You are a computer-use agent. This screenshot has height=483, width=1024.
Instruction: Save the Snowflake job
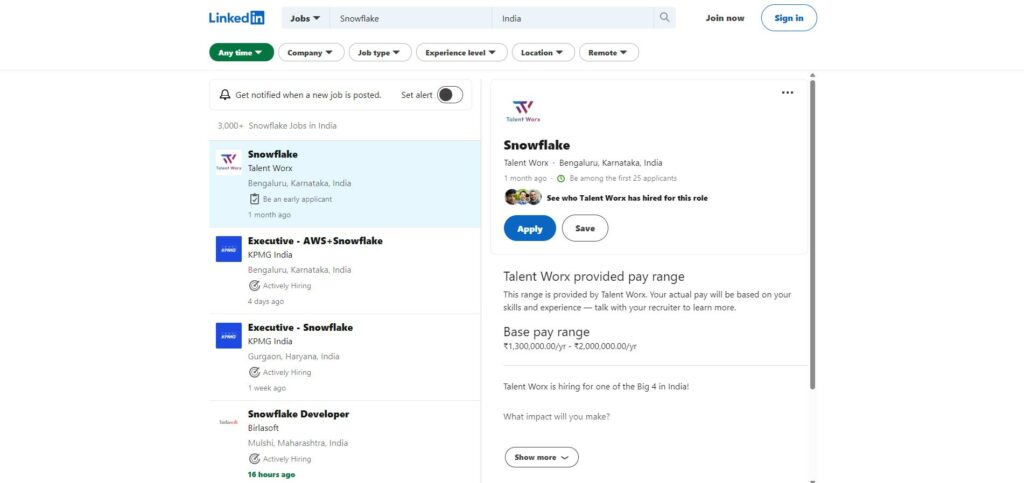585,228
